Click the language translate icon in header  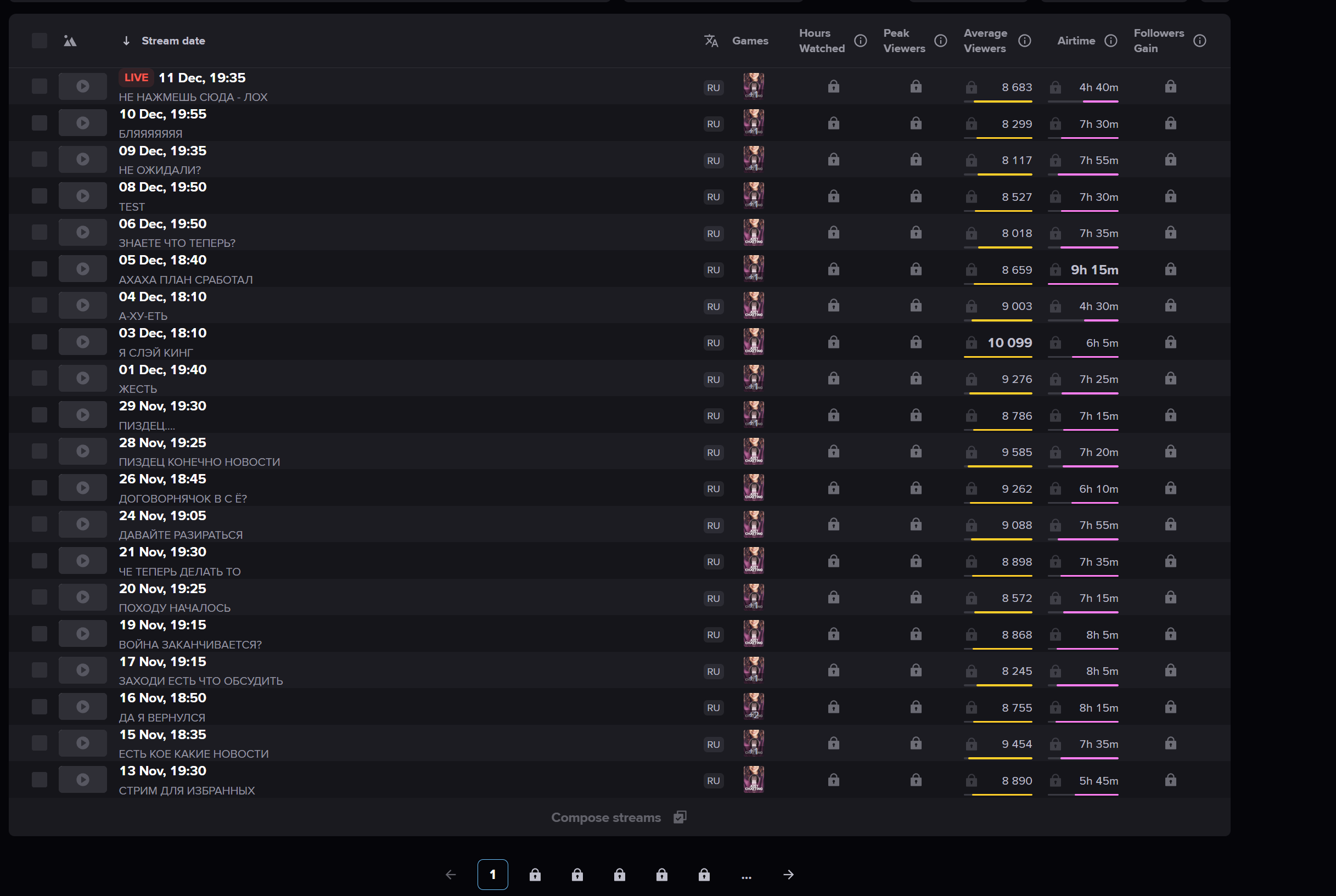click(x=711, y=41)
